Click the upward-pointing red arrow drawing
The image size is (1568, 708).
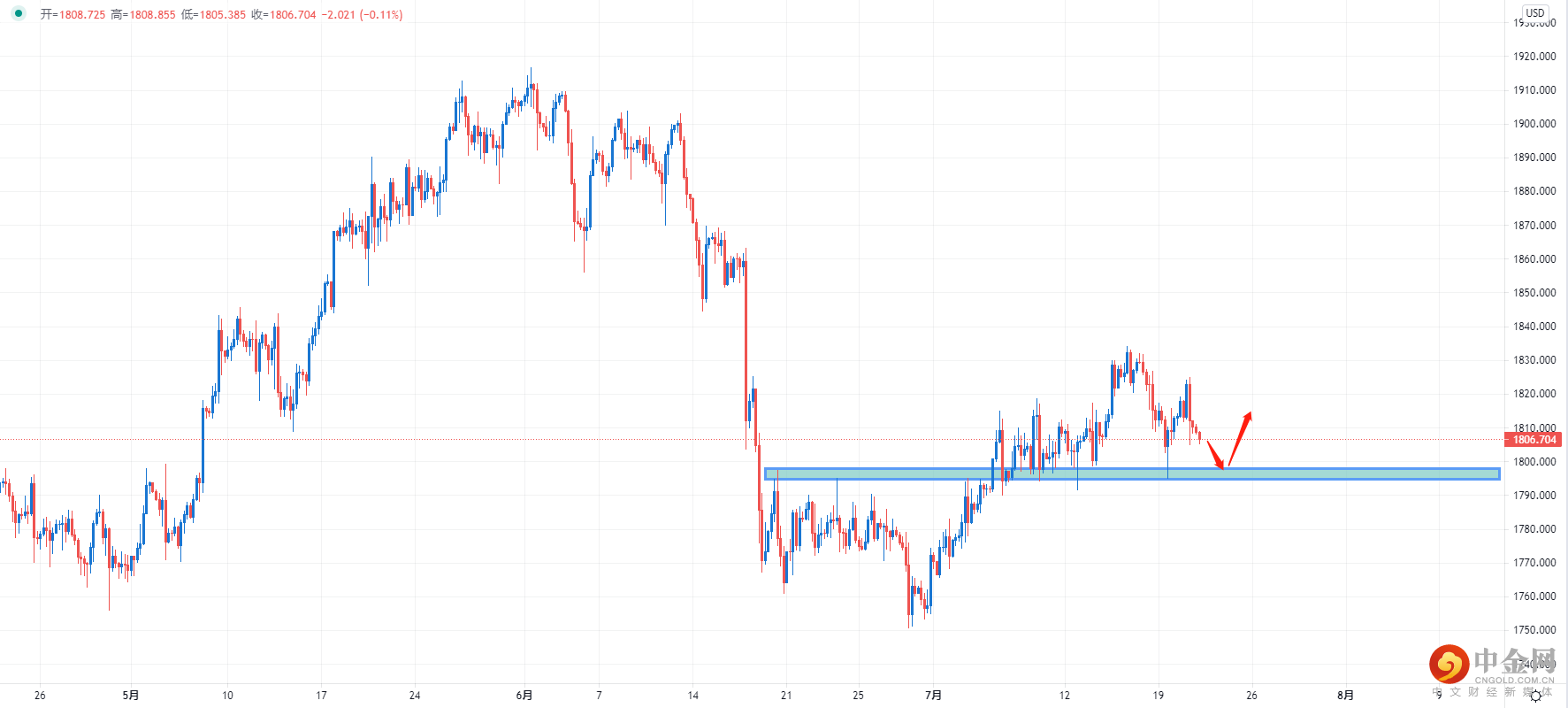point(1240,437)
